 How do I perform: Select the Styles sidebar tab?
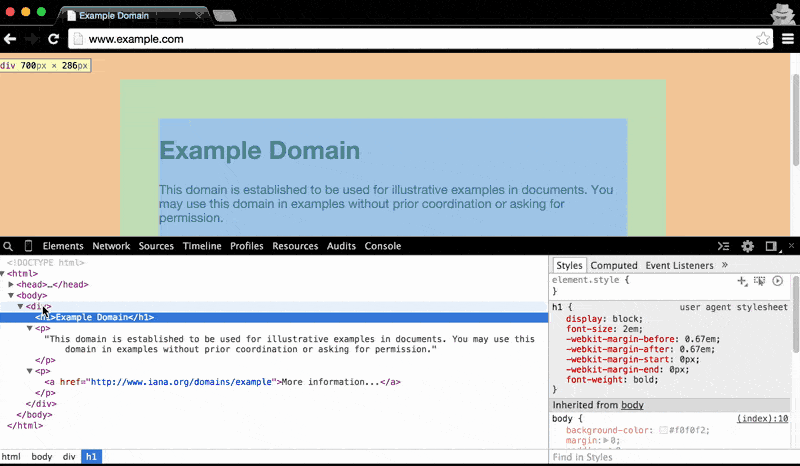pos(569,265)
